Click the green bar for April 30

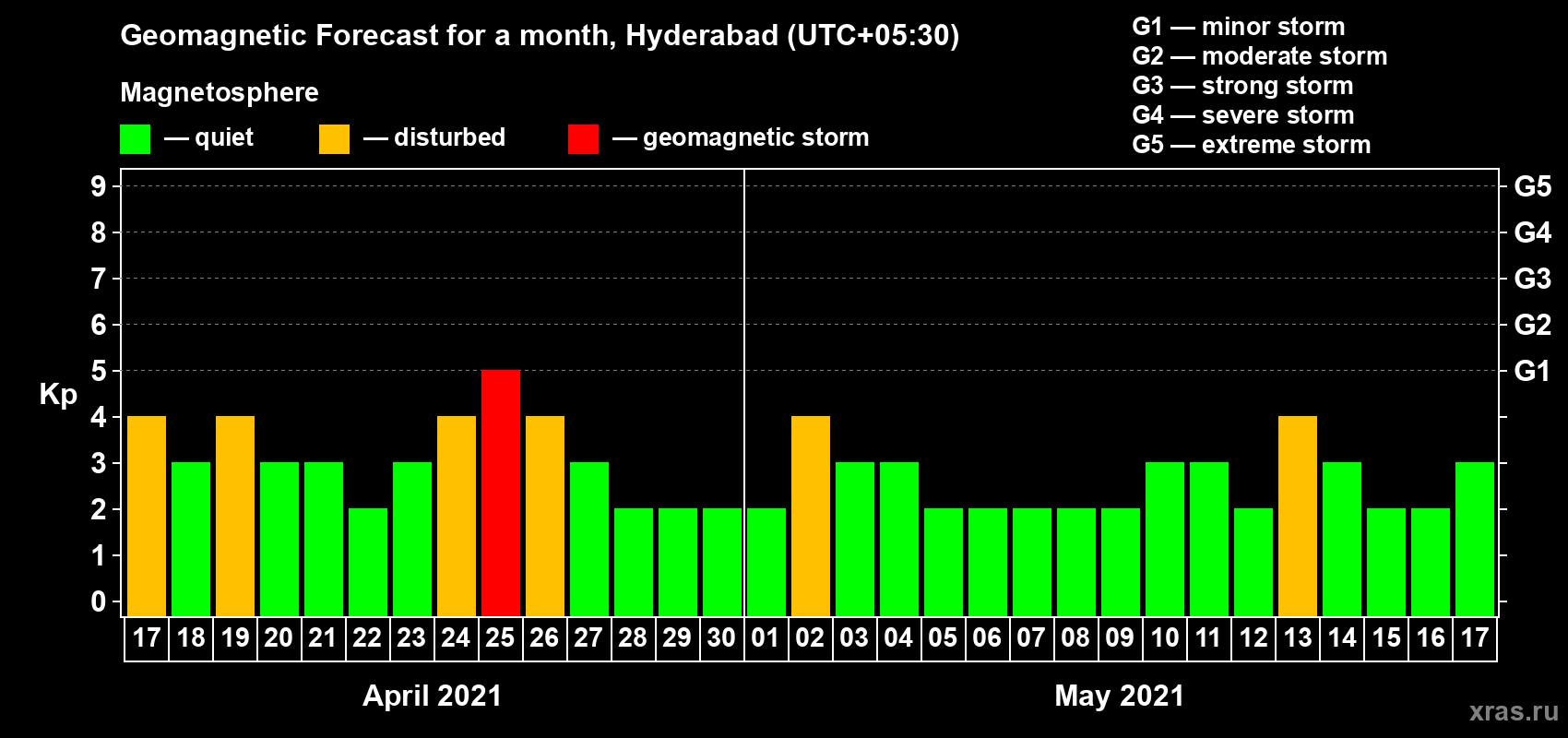pyautogui.click(x=722, y=562)
